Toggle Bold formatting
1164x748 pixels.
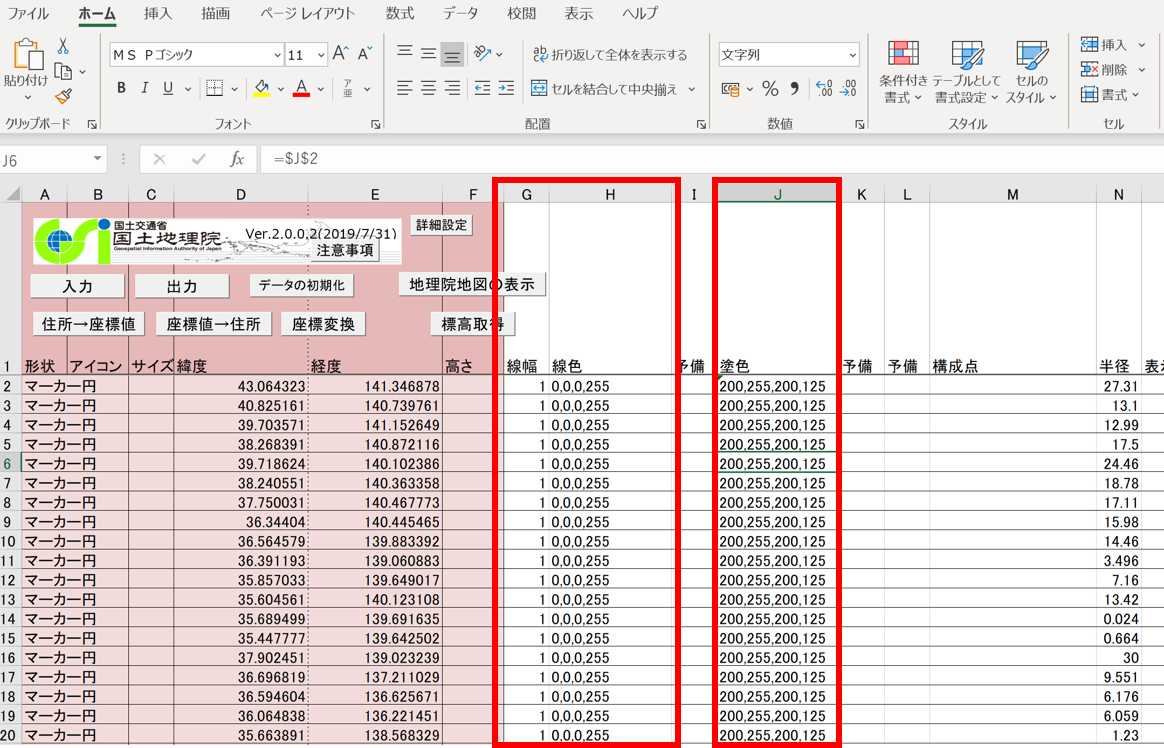point(121,88)
